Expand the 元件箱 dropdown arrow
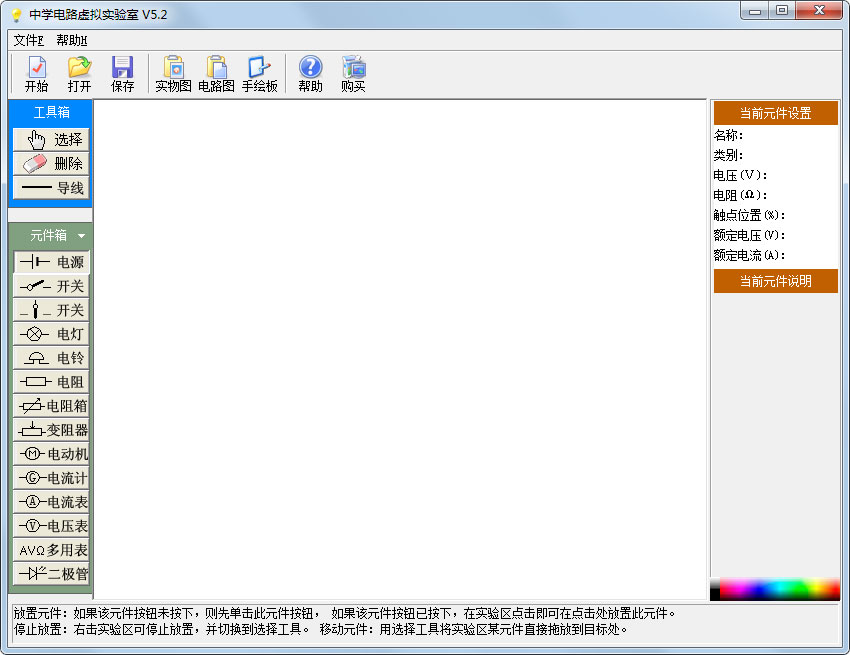 coord(81,236)
